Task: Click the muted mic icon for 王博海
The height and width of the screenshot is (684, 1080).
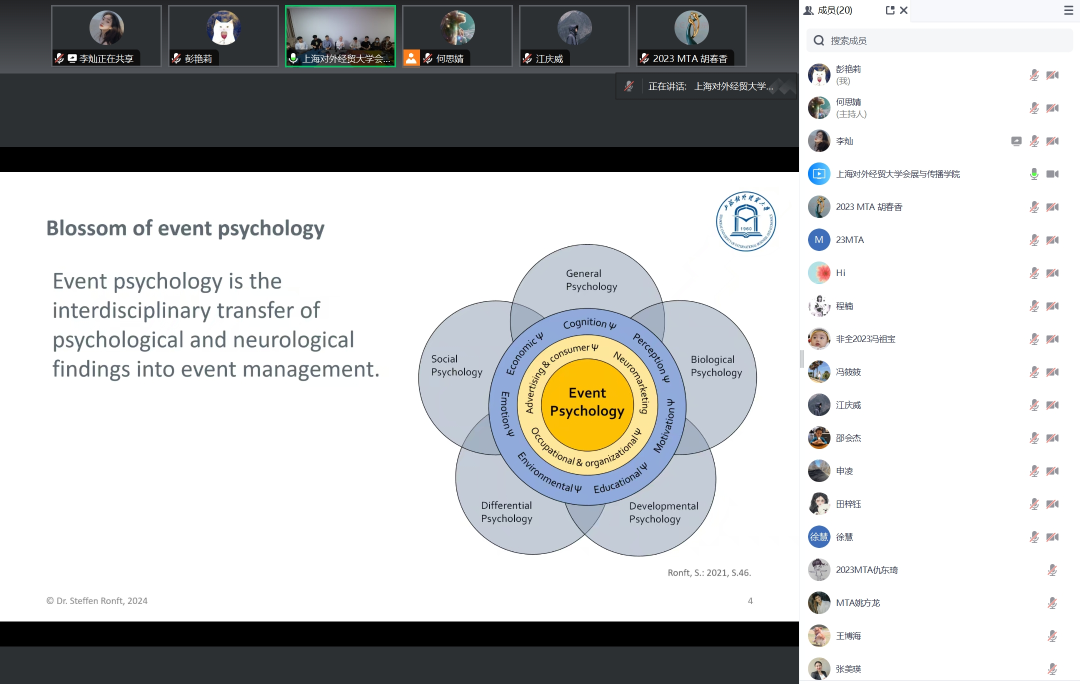Action: (1052, 636)
